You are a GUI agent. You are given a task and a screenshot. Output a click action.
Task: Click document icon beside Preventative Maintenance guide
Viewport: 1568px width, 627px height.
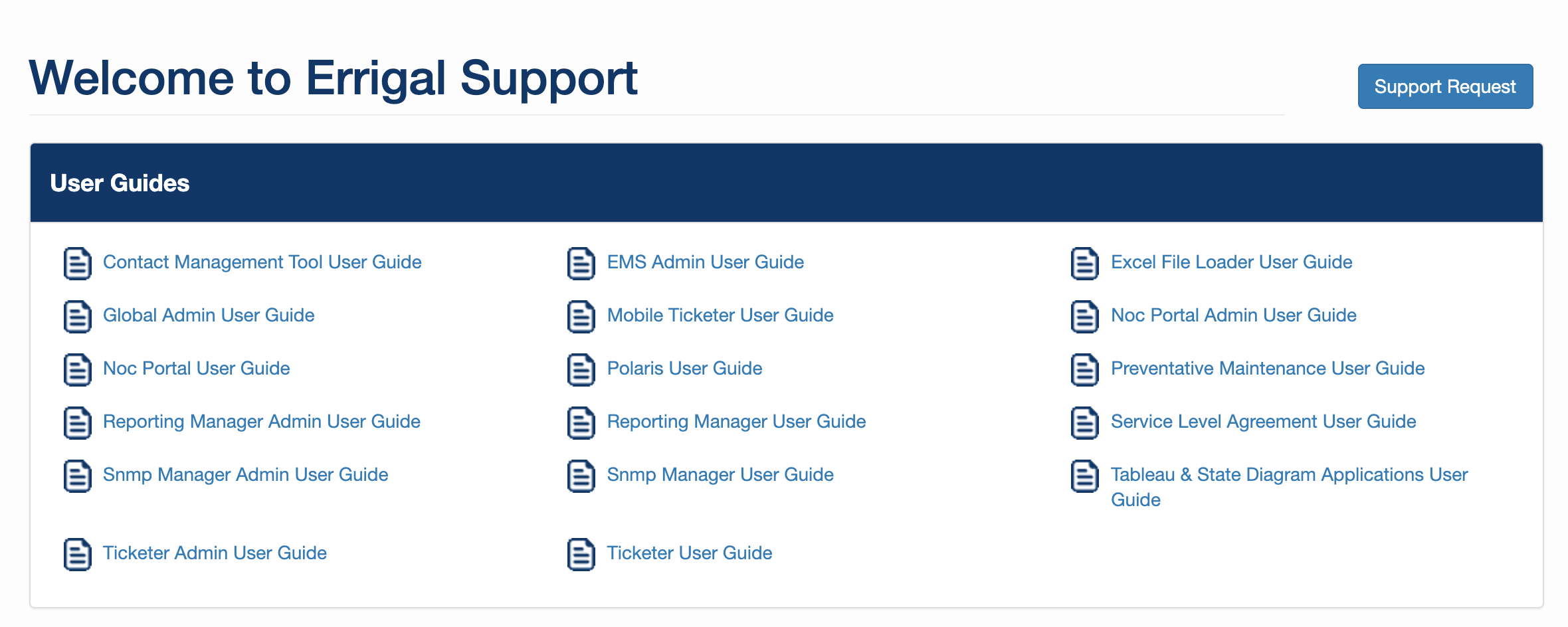[x=1084, y=369]
